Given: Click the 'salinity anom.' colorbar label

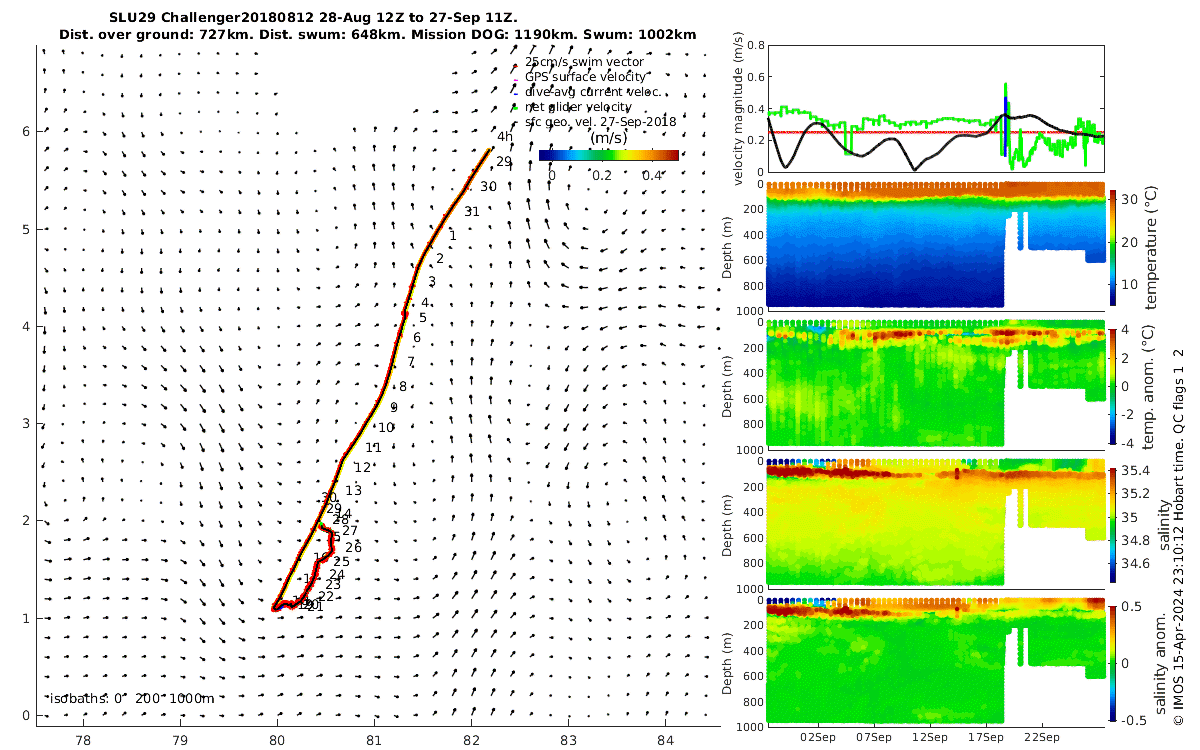Looking at the screenshot, I should coord(1161,664).
